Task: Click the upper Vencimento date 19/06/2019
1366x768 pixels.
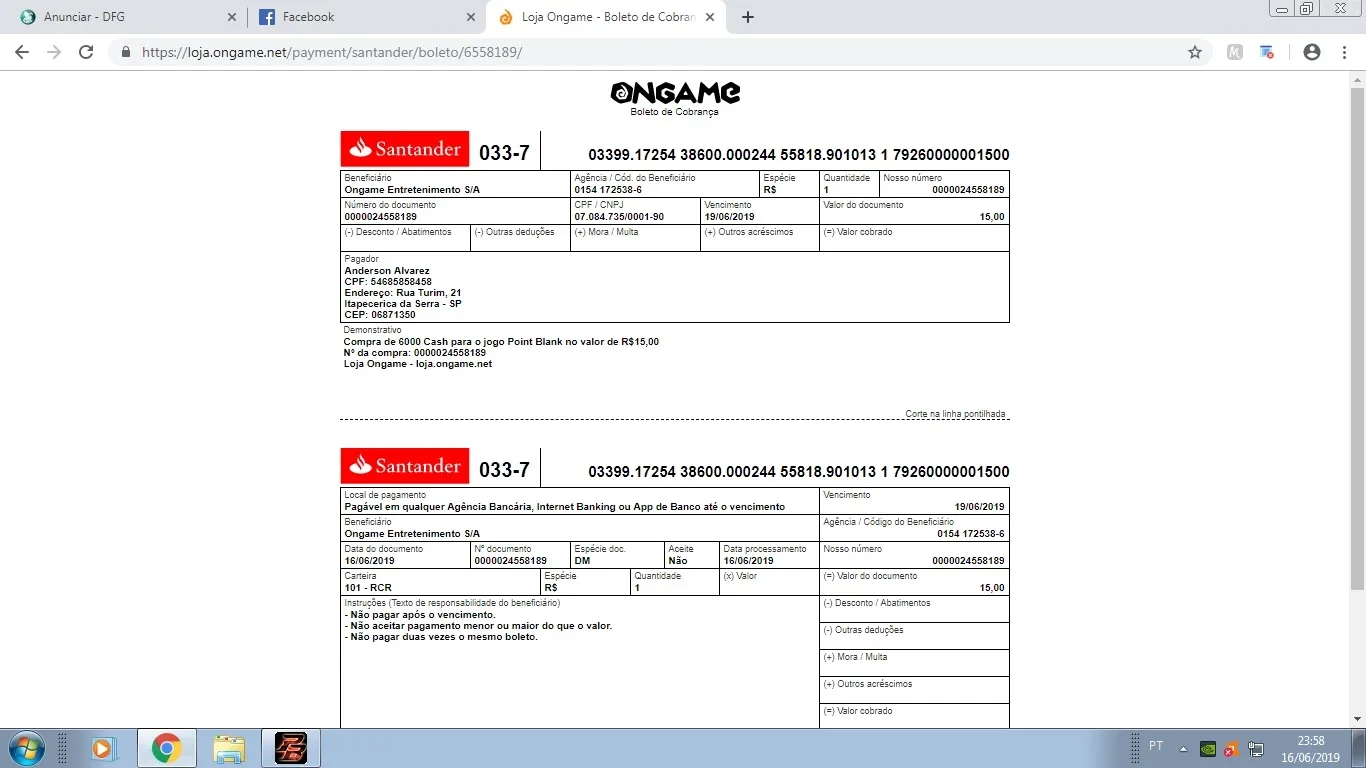Action: [x=729, y=217]
